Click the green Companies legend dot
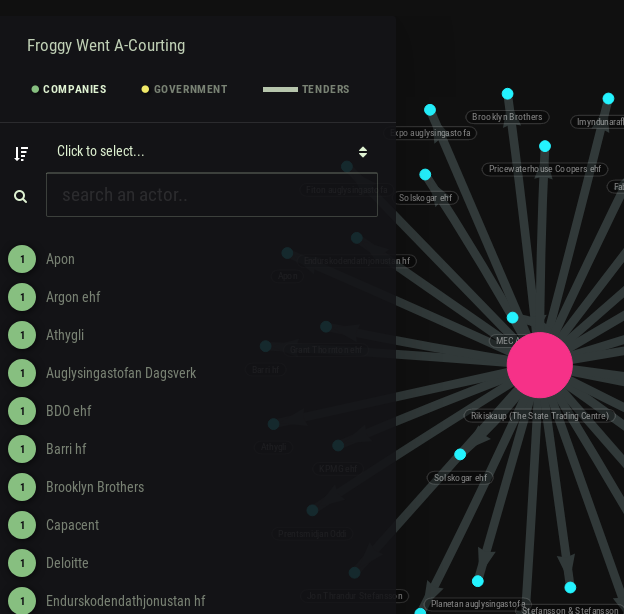Image resolution: width=624 pixels, height=614 pixels. coord(35,89)
